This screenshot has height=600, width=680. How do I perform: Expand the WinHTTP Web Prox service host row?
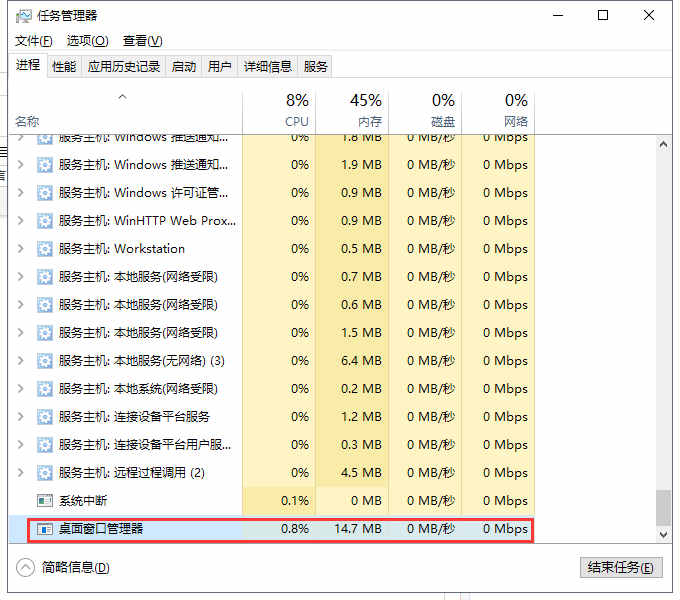[x=20, y=221]
